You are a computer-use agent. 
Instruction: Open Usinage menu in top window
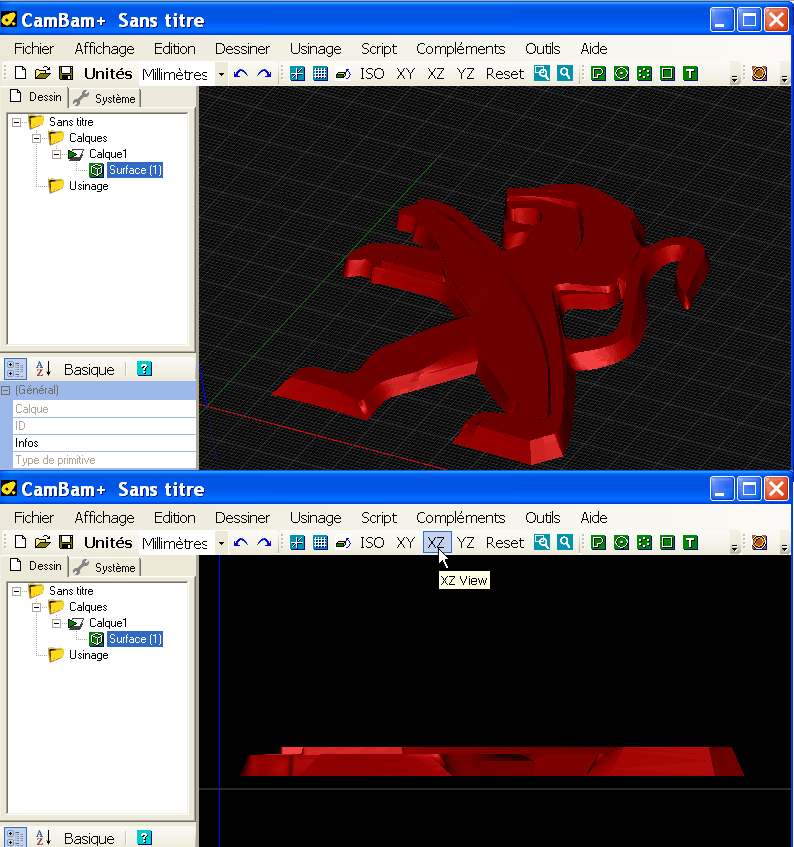tap(315, 49)
